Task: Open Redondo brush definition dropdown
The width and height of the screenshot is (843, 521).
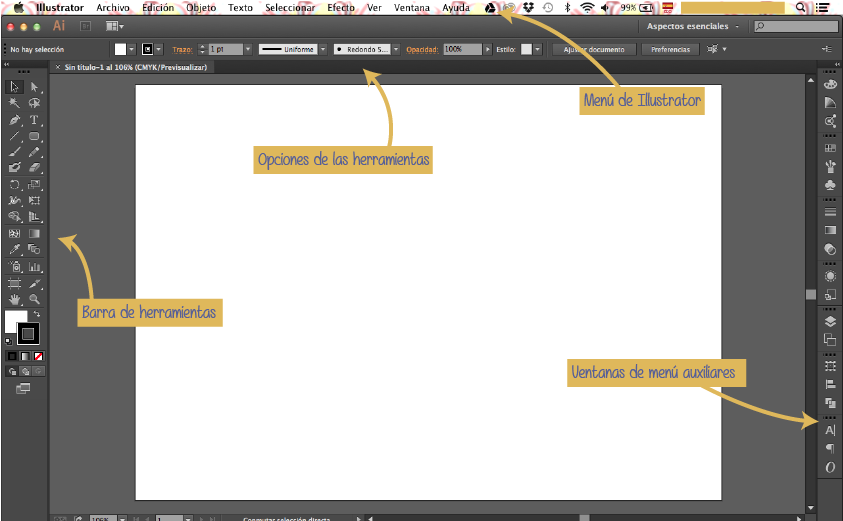Action: coord(396,49)
